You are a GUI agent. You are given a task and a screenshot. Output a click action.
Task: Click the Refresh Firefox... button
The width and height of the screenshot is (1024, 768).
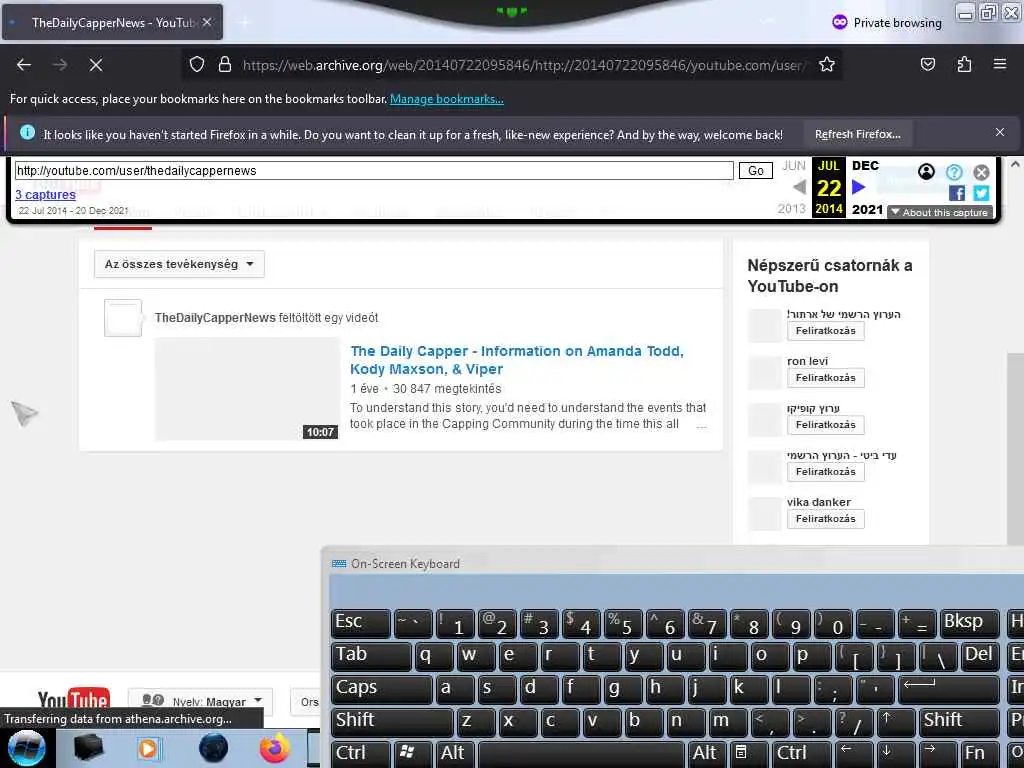coord(857,135)
